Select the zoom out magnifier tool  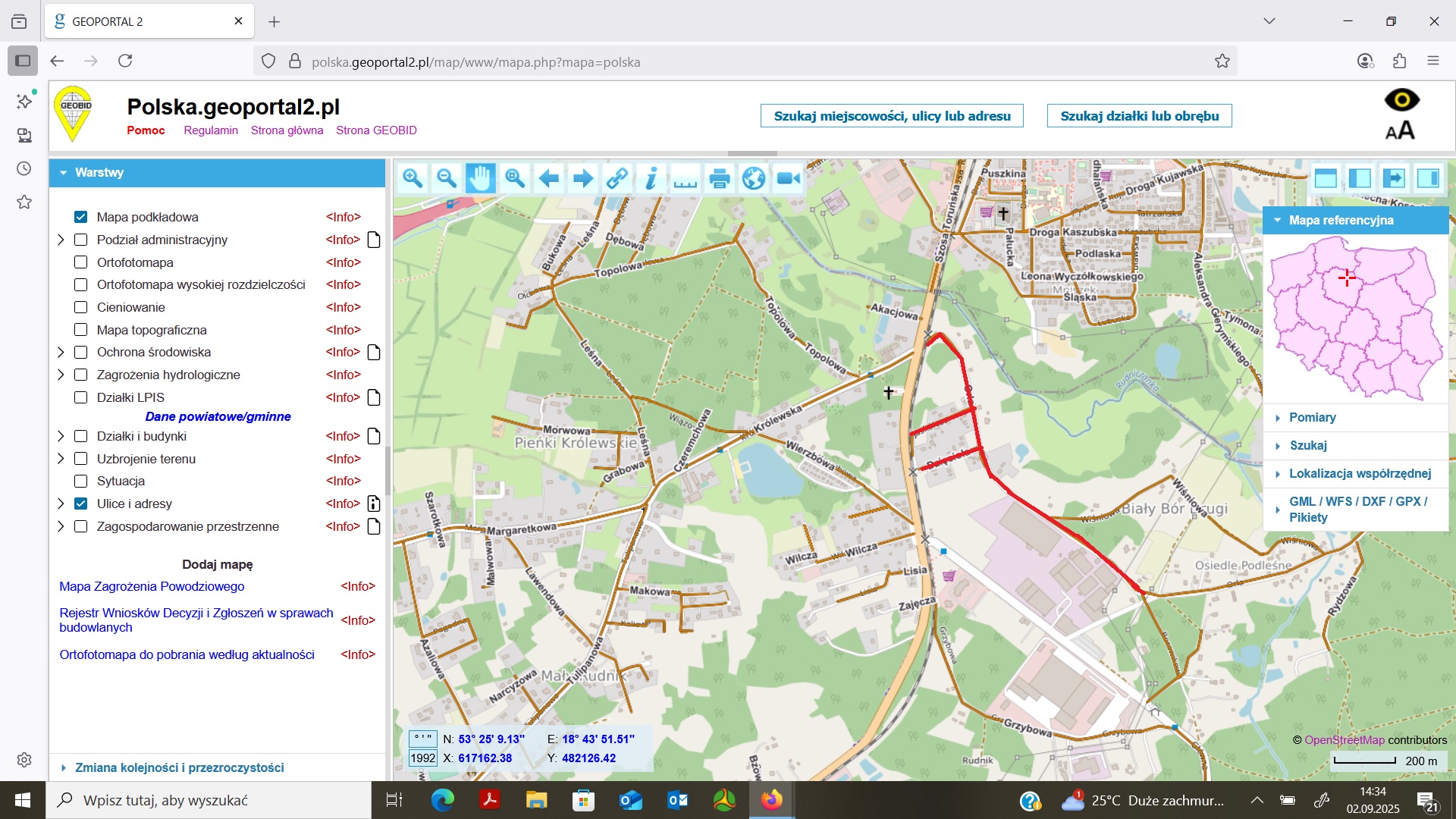447,178
